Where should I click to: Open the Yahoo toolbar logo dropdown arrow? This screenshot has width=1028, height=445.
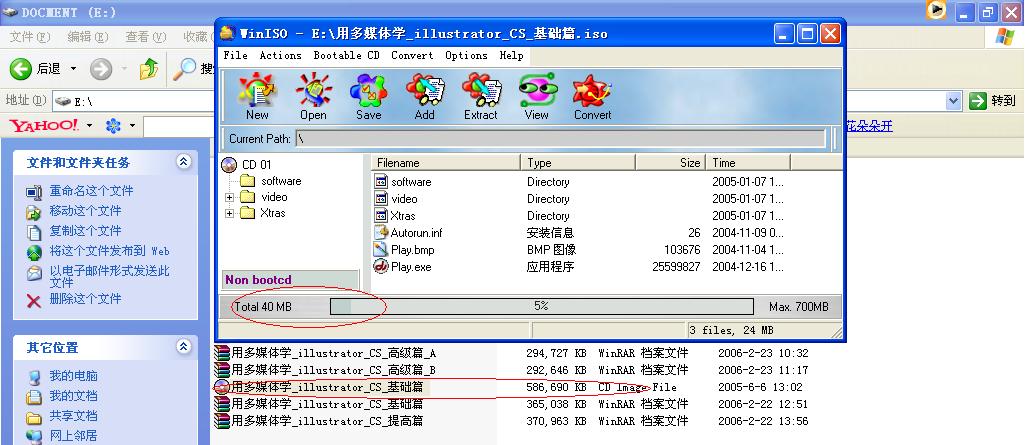point(90,125)
